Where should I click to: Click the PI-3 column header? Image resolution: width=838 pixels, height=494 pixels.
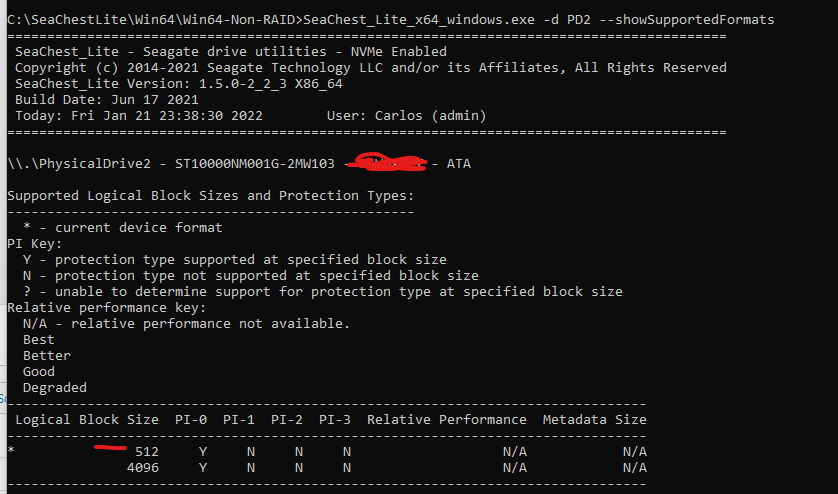coord(335,420)
